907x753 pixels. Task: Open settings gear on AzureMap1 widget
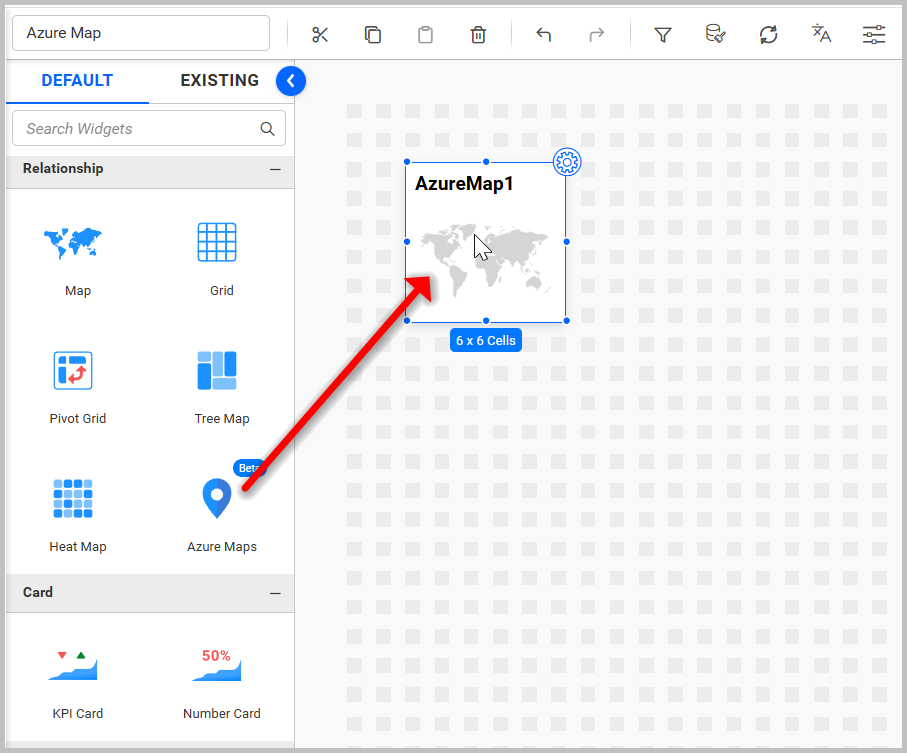566,161
